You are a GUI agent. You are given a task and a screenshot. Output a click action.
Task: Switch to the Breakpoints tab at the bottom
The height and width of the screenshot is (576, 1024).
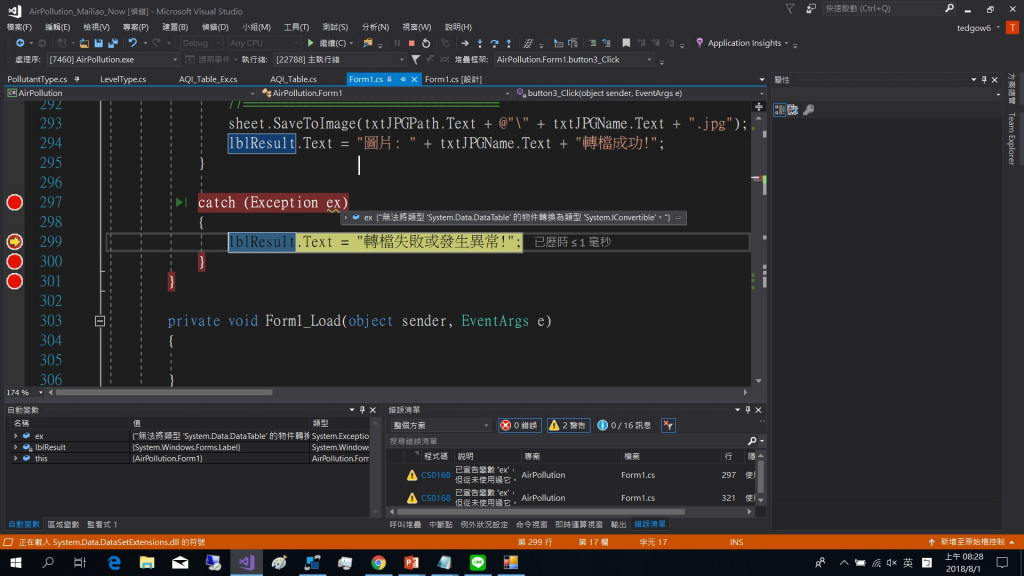click(441, 524)
